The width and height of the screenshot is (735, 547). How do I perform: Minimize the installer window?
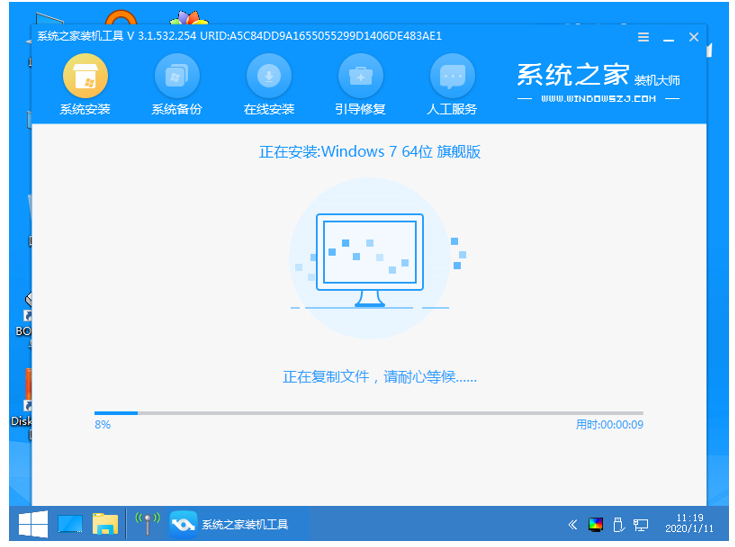[668, 37]
